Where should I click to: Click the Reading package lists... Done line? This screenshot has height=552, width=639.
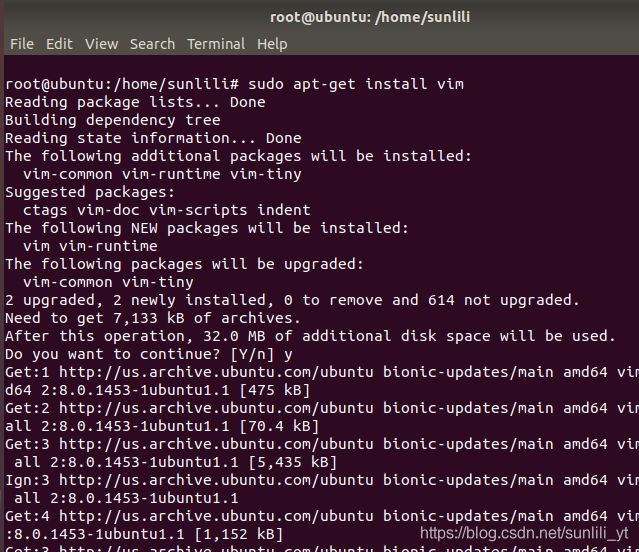(x=135, y=102)
